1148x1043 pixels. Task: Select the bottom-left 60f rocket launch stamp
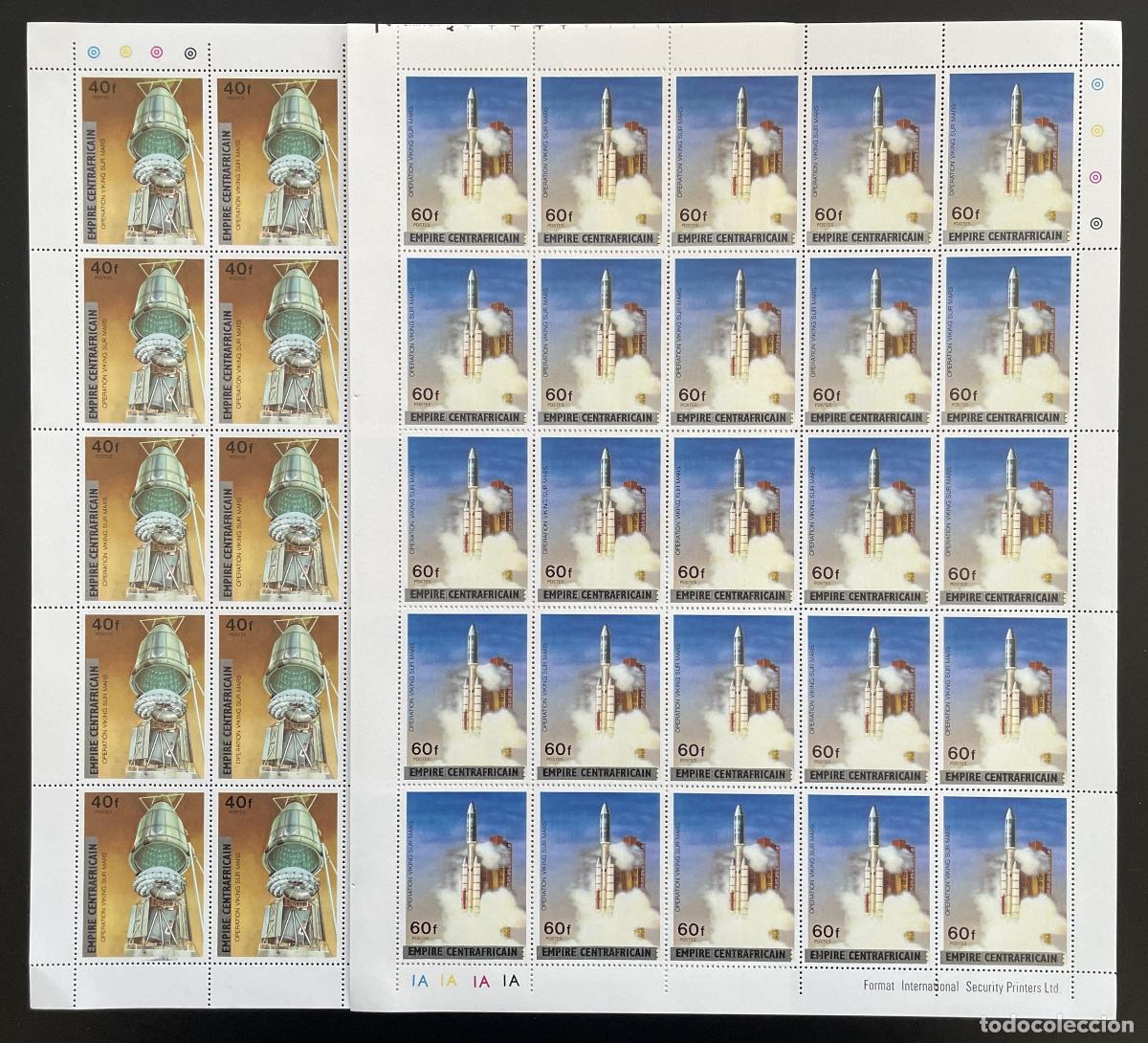467,877
